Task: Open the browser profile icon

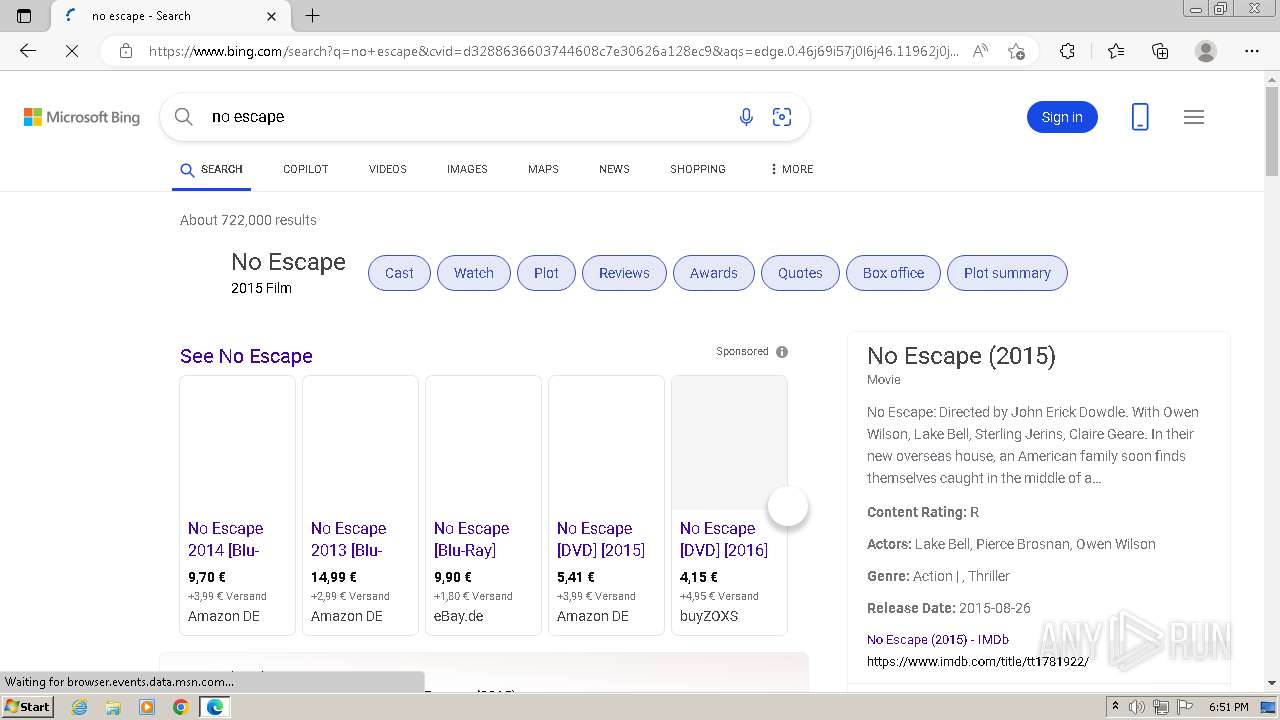Action: 1206,51
